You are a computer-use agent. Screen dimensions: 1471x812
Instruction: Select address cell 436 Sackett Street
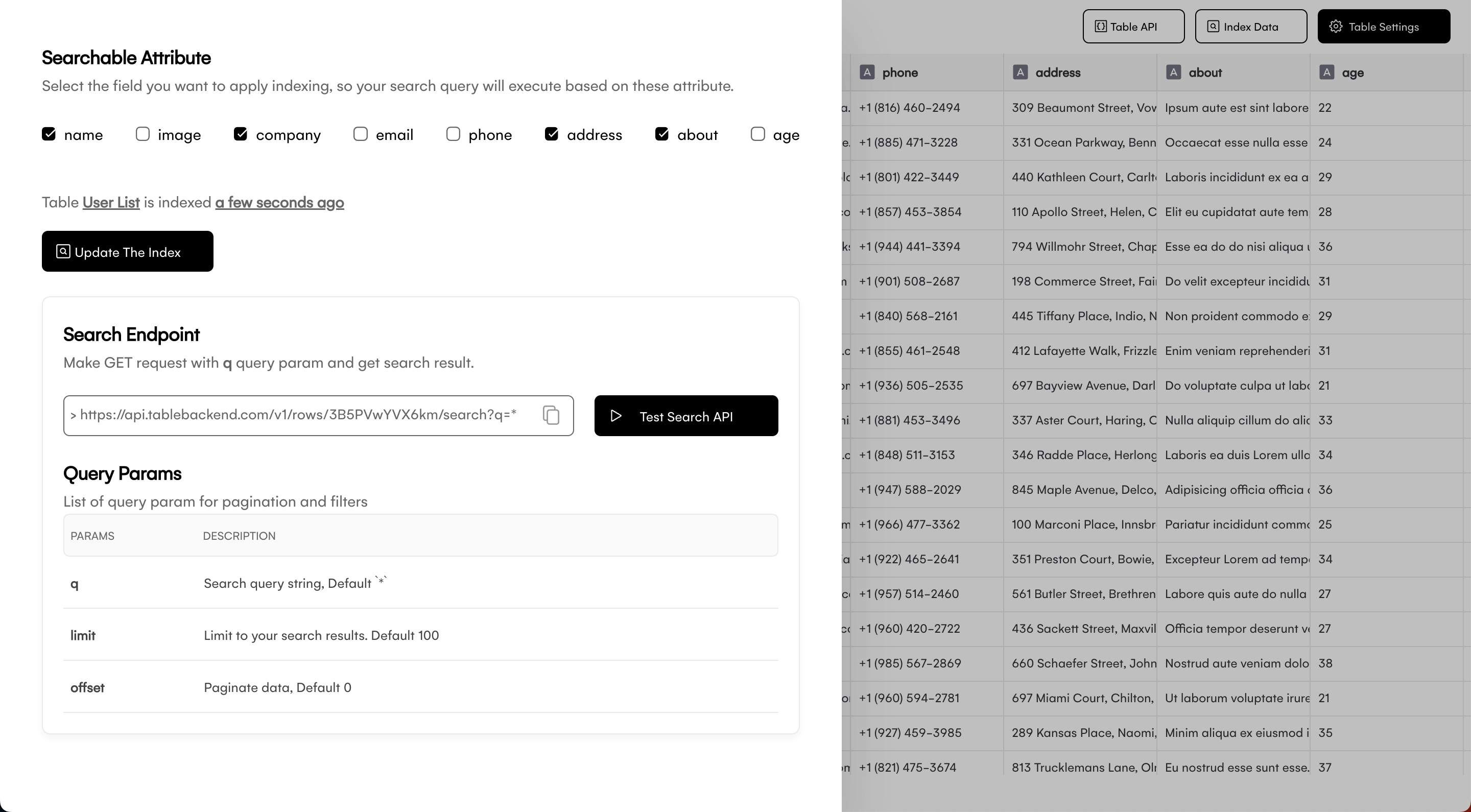pos(1080,629)
